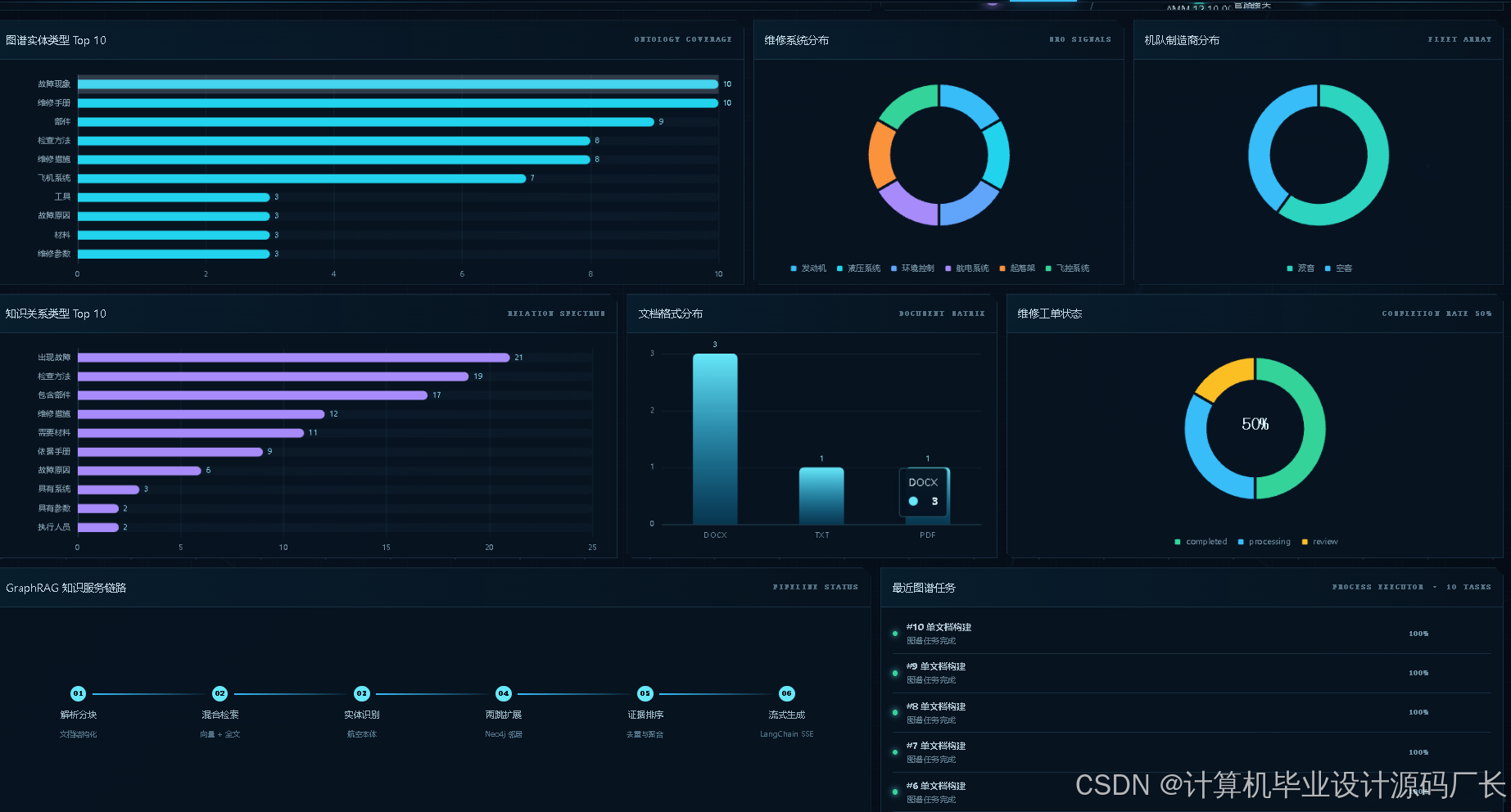Toggle 空客 legend item
Viewport: 1511px width, 812px height.
pyautogui.click(x=1338, y=268)
